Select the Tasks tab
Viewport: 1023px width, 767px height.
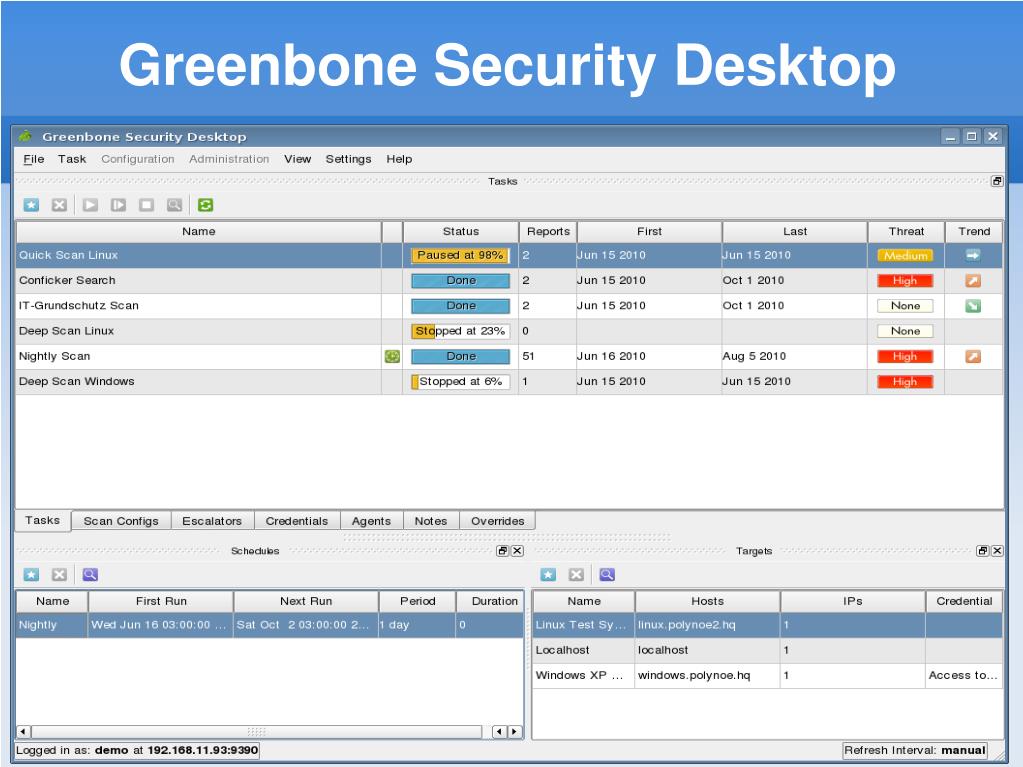(43, 520)
